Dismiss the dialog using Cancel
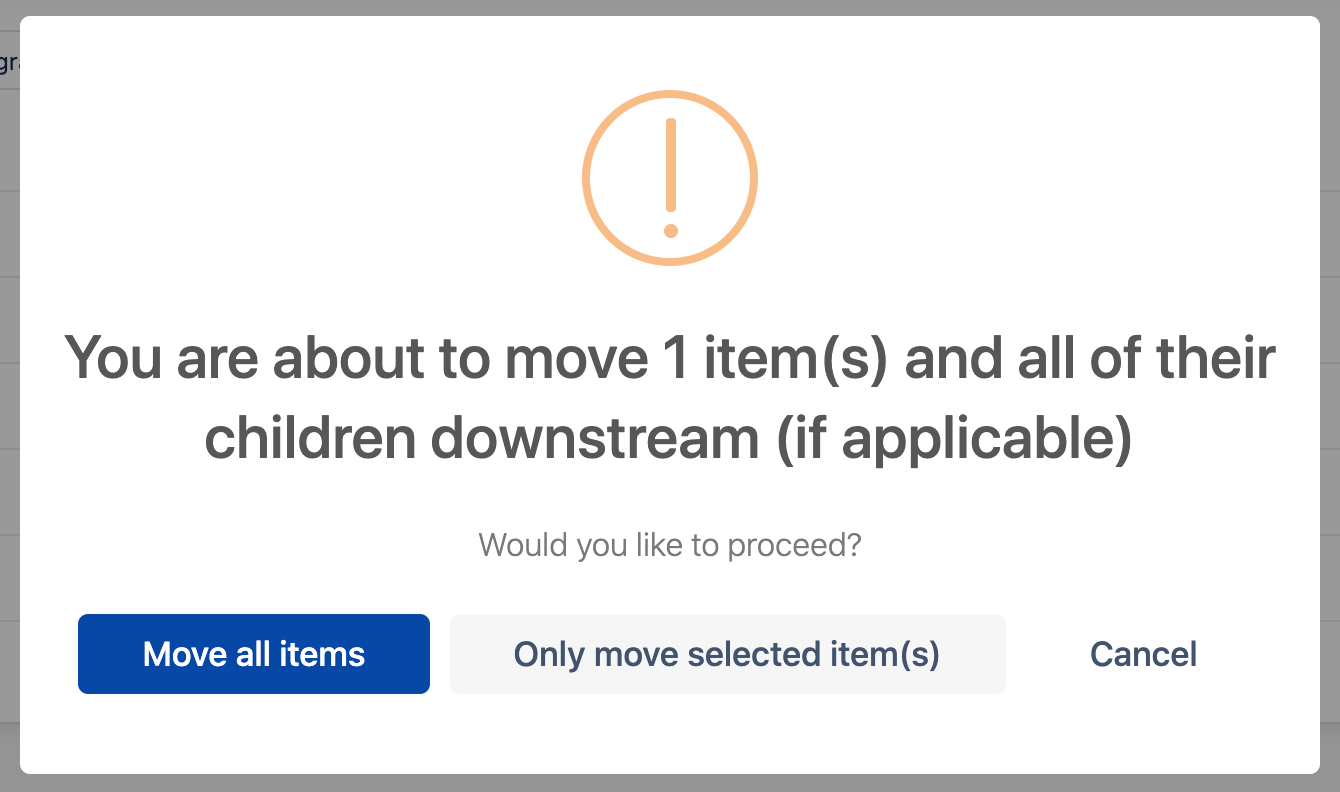Viewport: 1340px width, 792px height. (1143, 654)
